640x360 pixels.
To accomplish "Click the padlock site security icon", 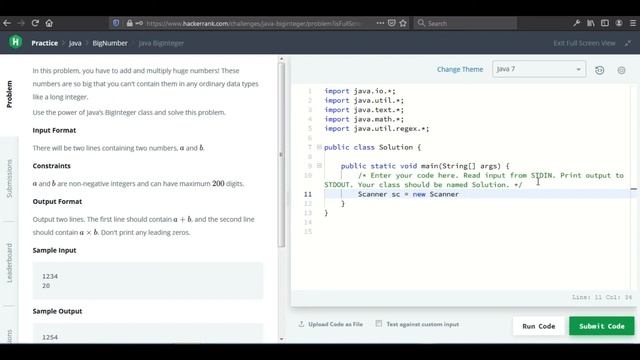I will [129, 23].
